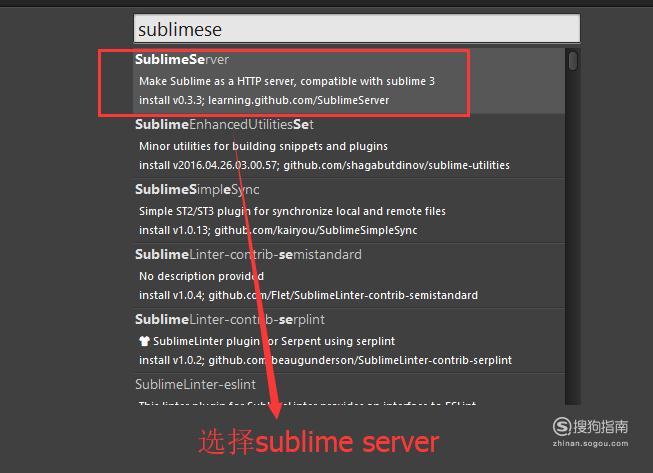Click 'install v0.3.3; learning.github.com/SublimeServer' line
This screenshot has width=653, height=473.
(x=264, y=100)
